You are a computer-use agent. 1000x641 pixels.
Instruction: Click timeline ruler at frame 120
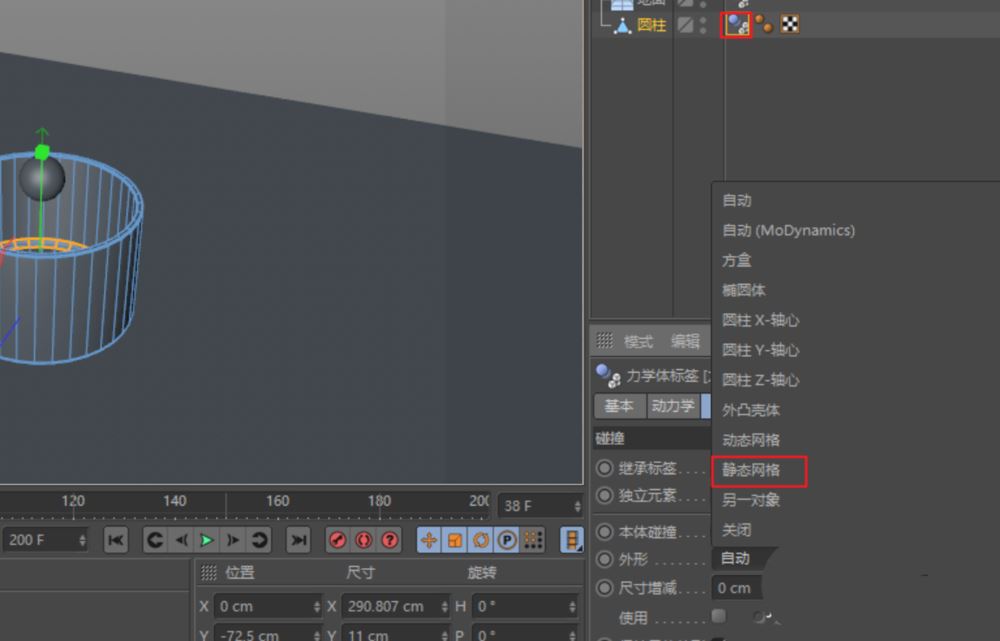point(73,501)
